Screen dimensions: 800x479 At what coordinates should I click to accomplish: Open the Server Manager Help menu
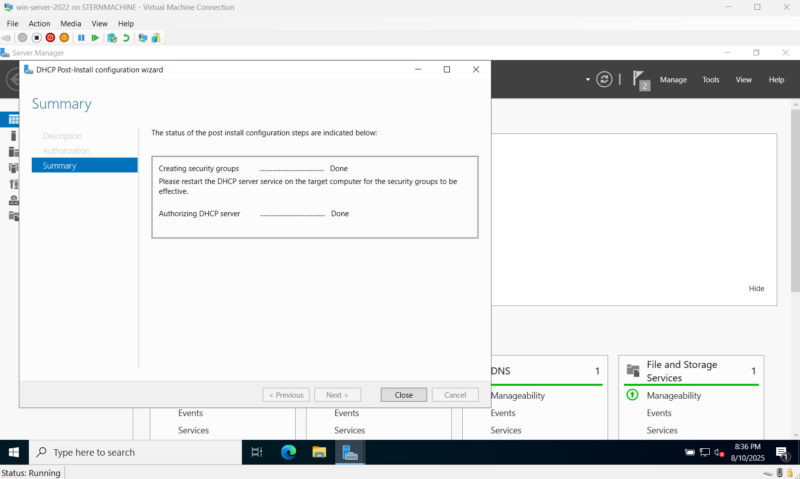tap(776, 80)
